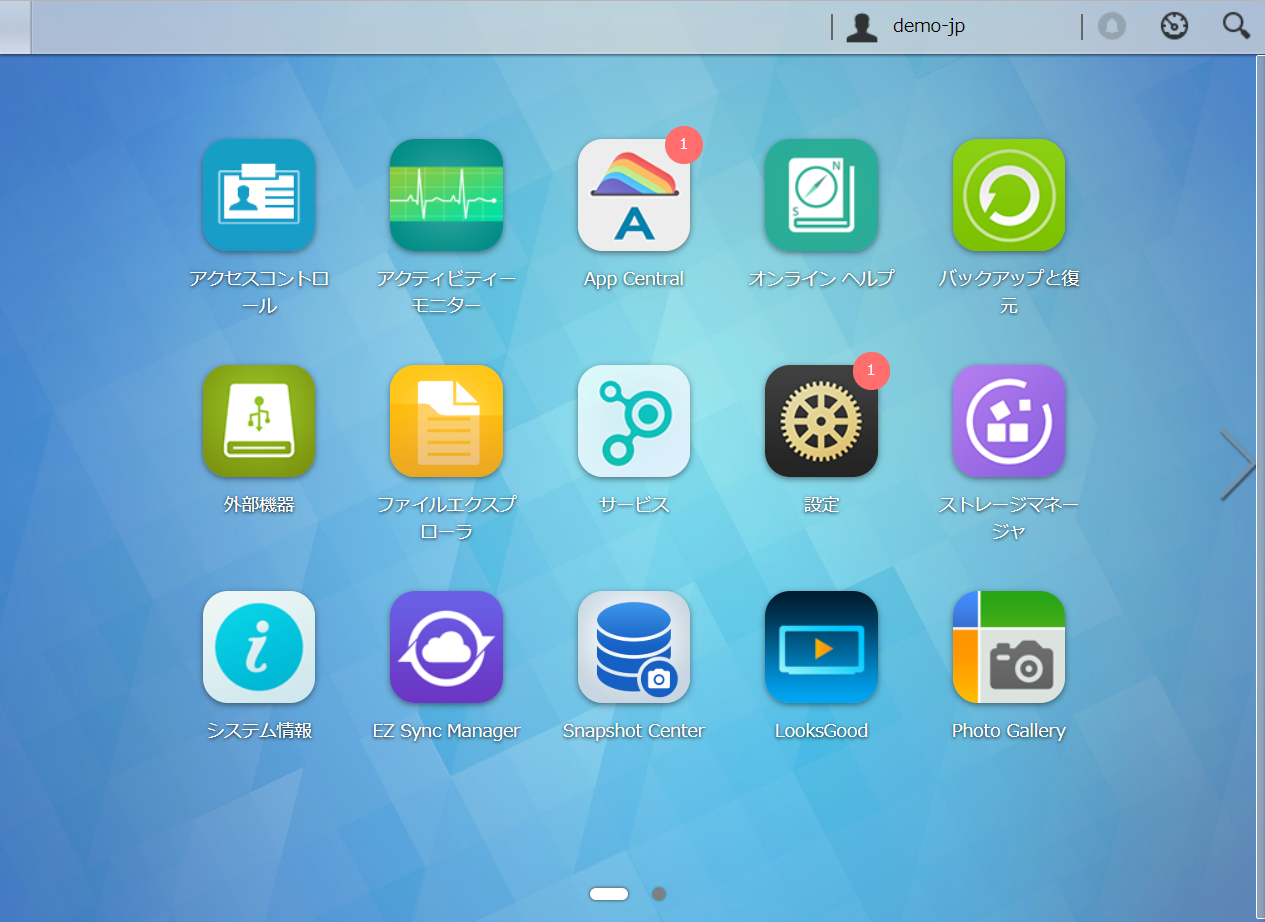Image resolution: width=1265 pixels, height=922 pixels.
Task: Open the App Central store
Action: coord(634,195)
